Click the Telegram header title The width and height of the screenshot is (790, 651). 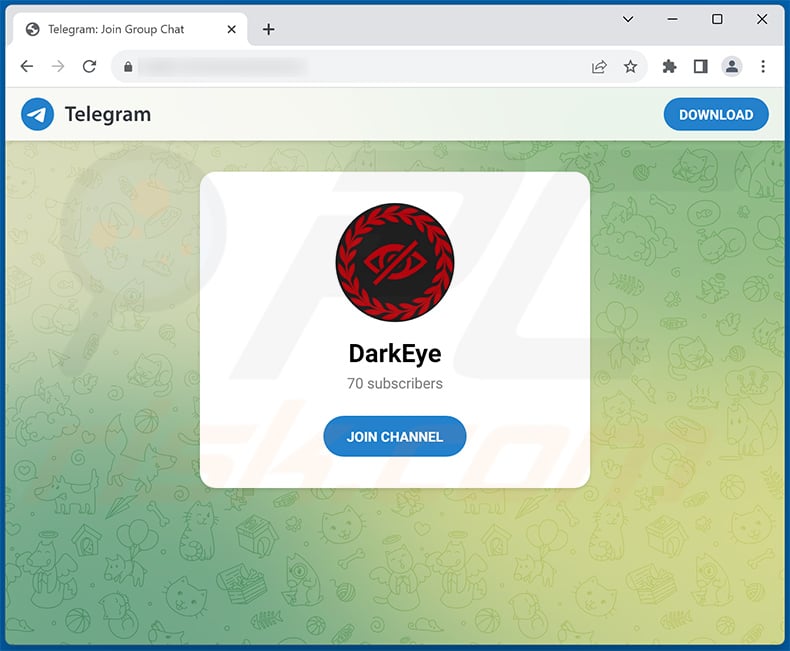[x=108, y=114]
